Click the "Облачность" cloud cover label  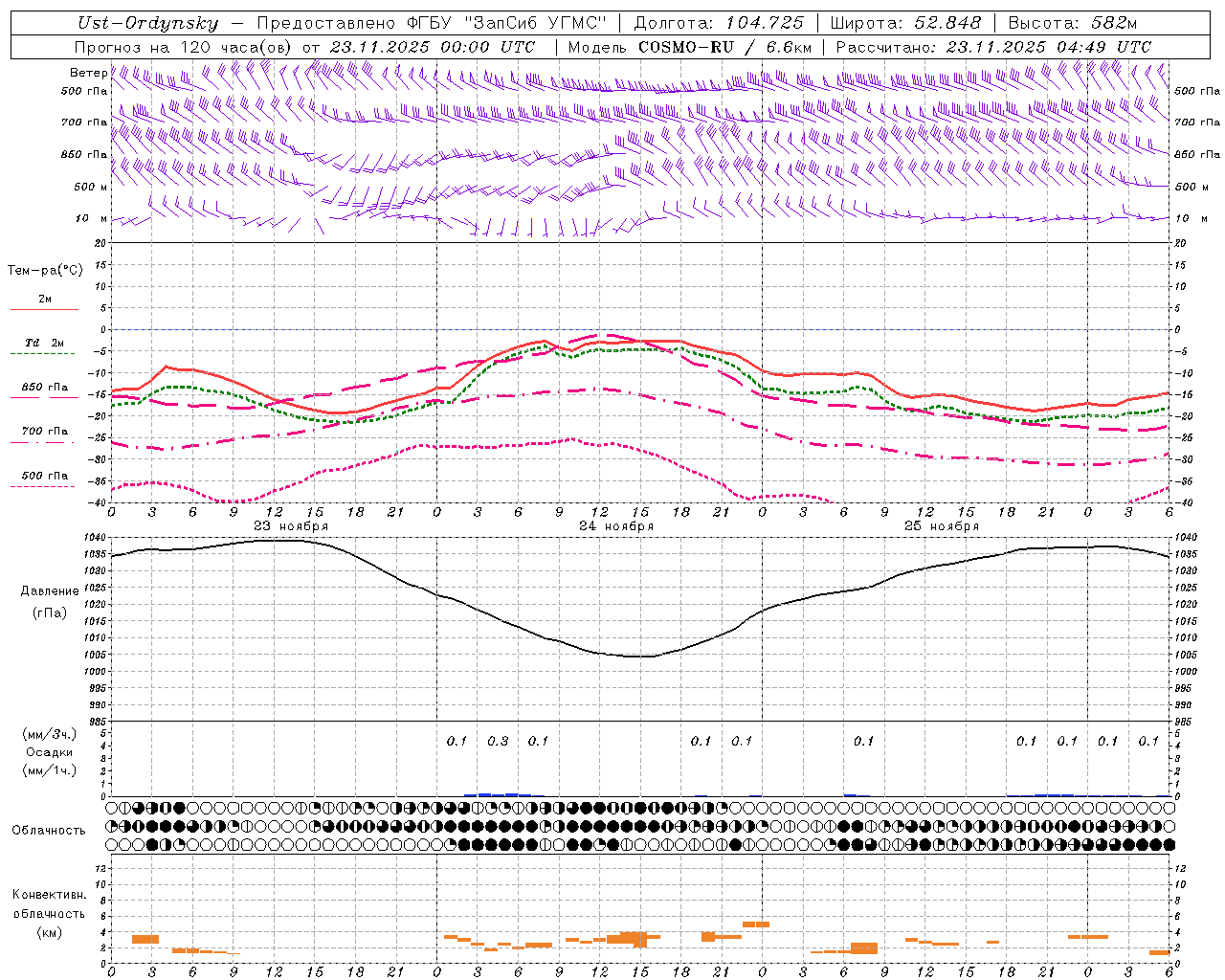(49, 831)
